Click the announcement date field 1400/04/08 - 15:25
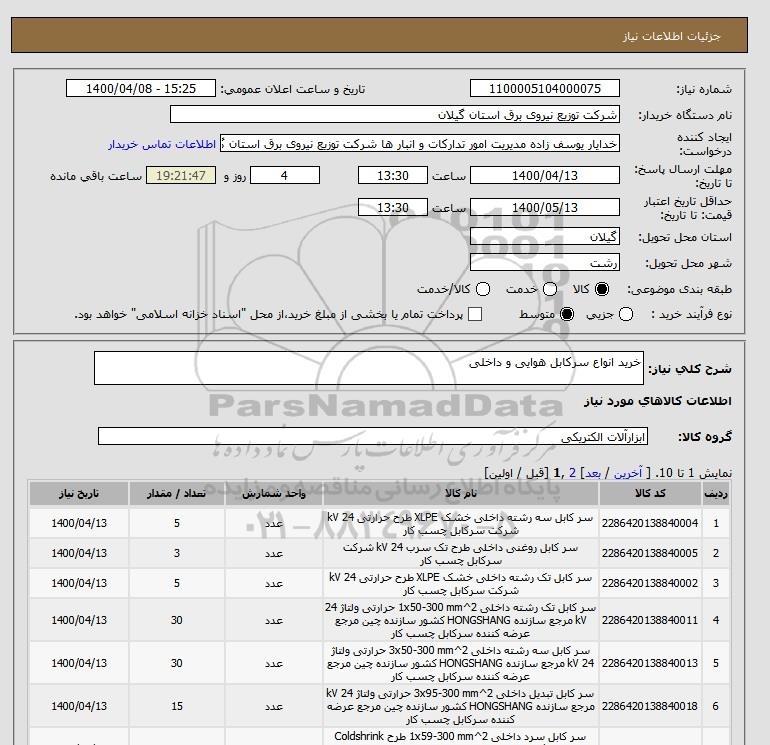Image resolution: width=770 pixels, height=745 pixels. pos(140,88)
